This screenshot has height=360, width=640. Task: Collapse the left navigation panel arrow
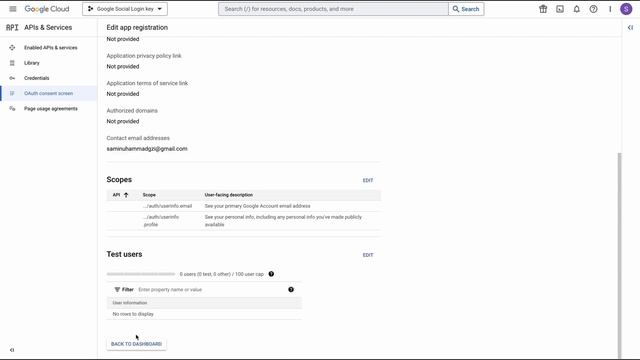tap(12, 350)
